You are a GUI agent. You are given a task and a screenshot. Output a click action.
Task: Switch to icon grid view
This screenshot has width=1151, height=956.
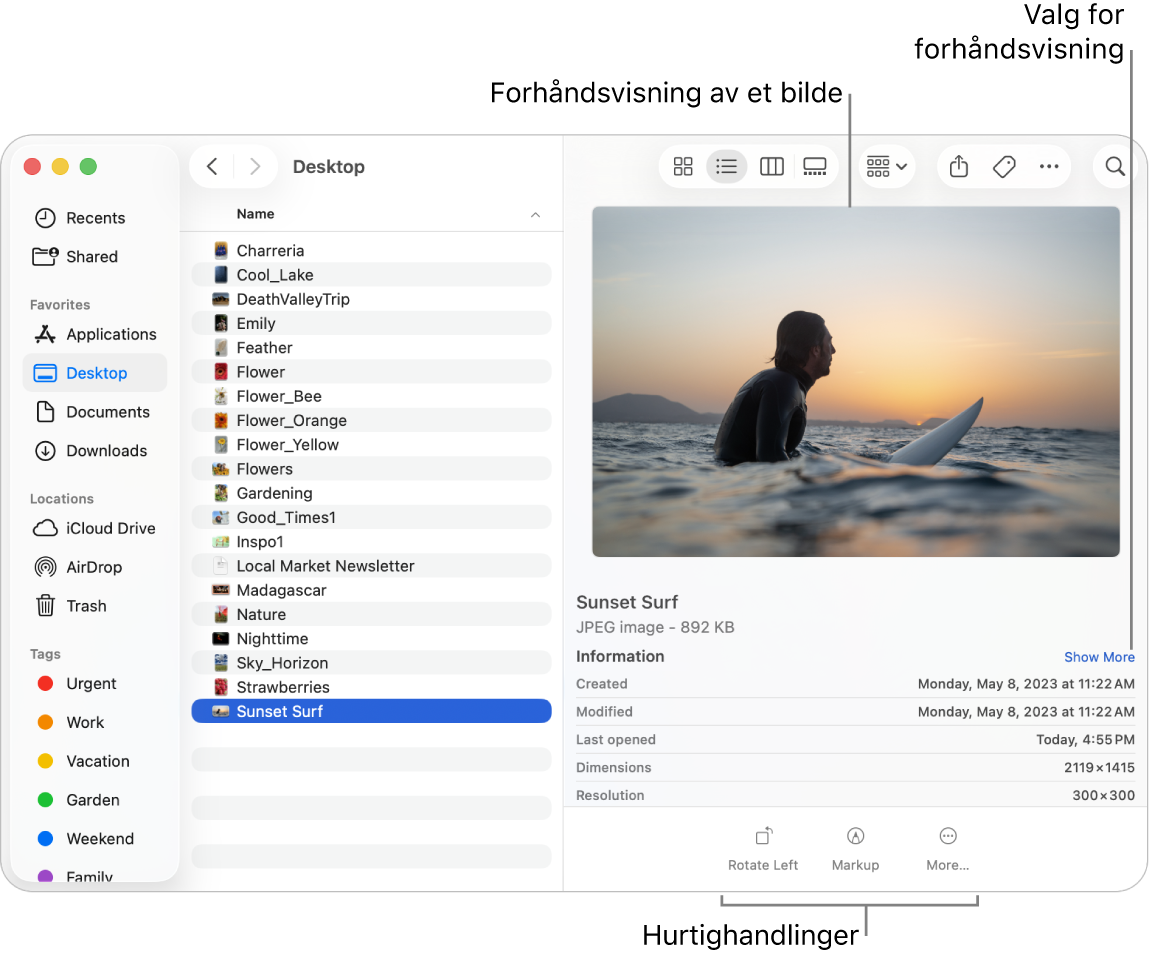click(x=683, y=167)
